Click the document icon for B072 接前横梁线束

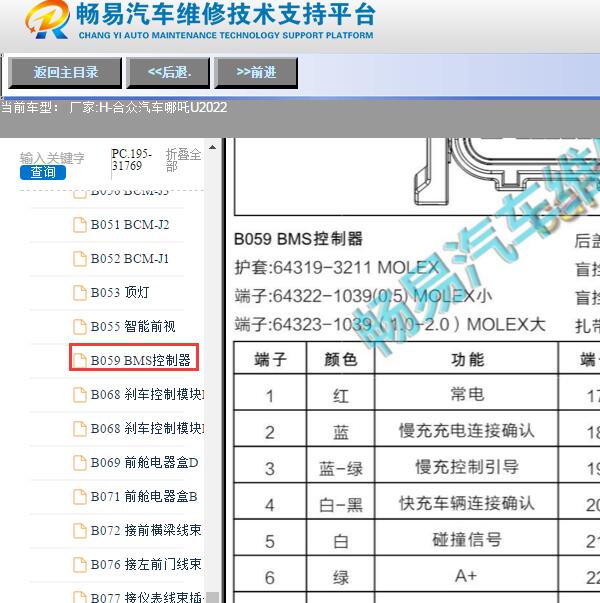coord(80,530)
